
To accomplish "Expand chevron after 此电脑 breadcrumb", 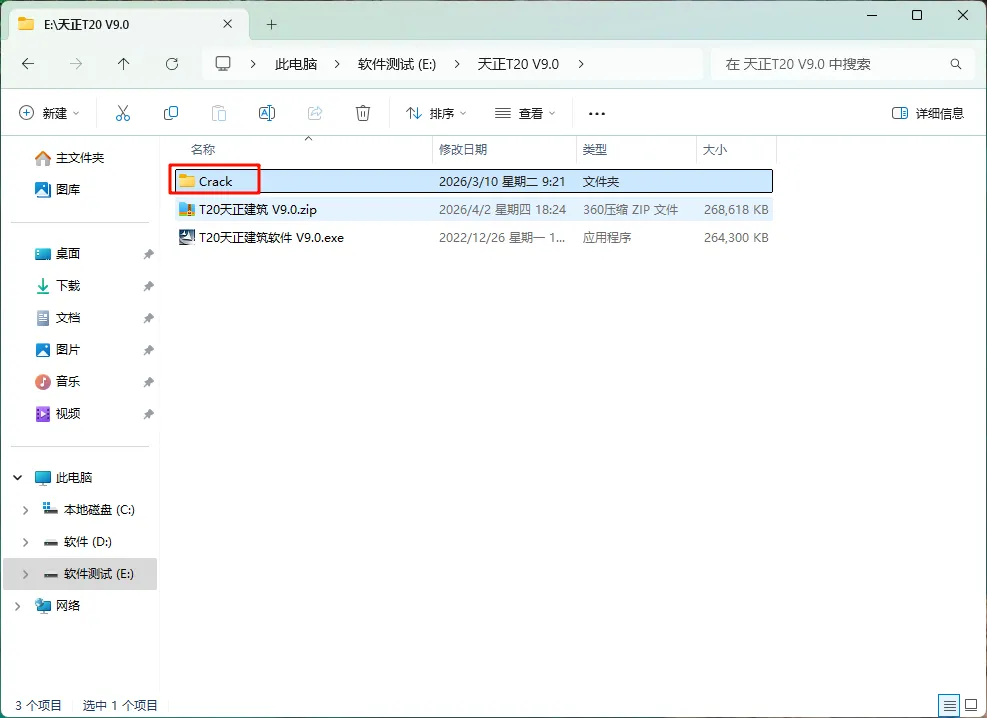I will pos(337,64).
